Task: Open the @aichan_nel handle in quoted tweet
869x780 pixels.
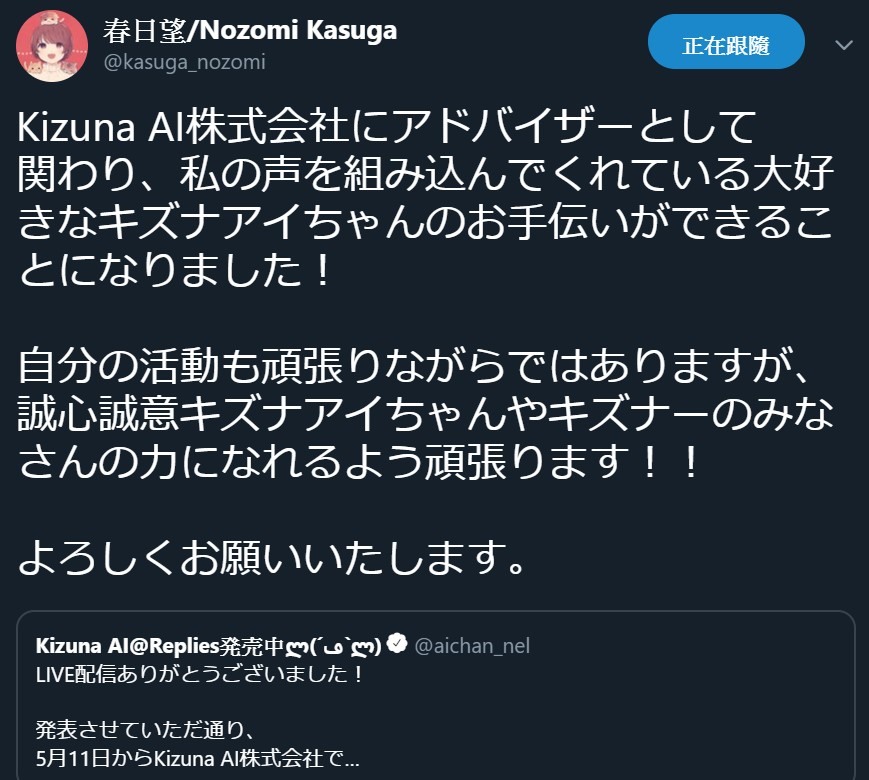Action: click(x=472, y=646)
